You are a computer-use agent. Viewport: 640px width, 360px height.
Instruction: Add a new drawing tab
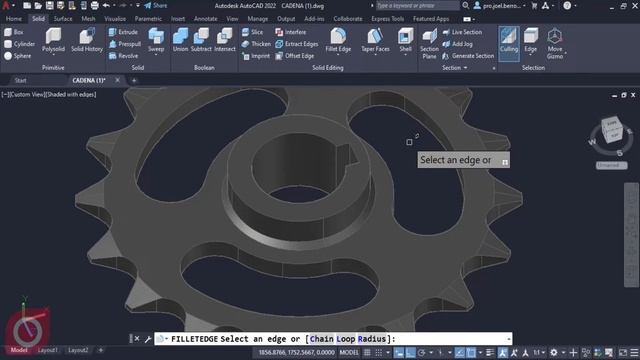point(134,80)
